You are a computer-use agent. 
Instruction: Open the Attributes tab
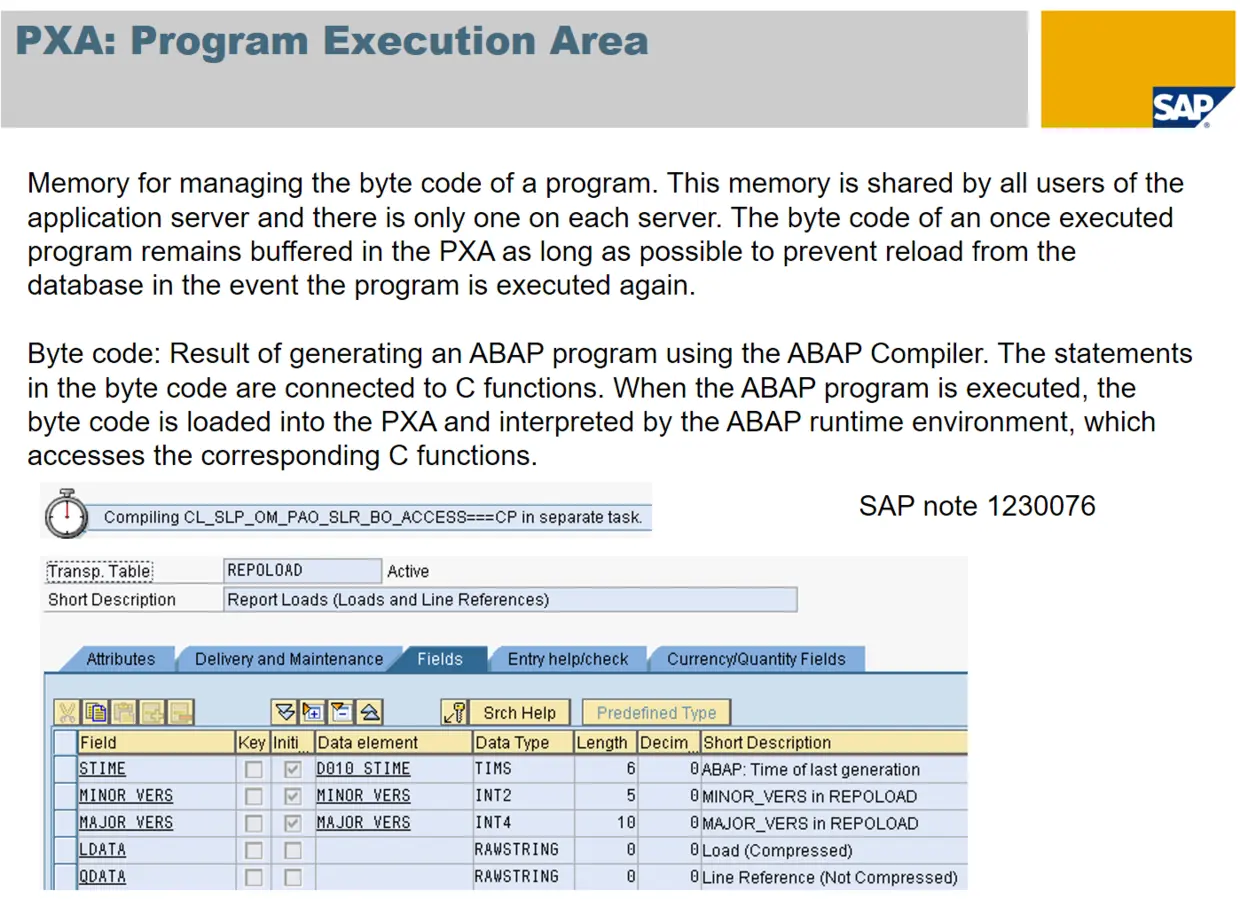(121, 659)
